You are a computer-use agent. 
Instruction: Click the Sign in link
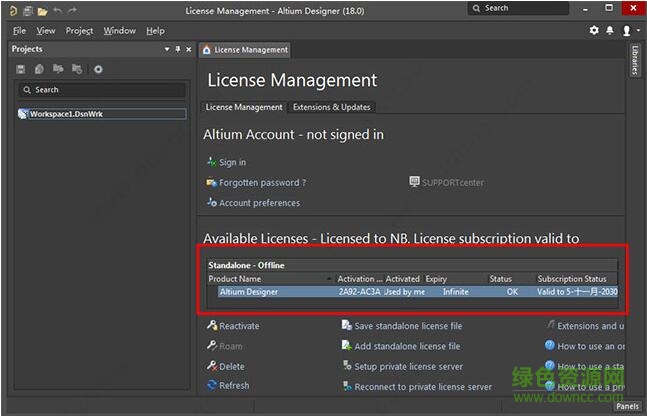[x=232, y=162]
